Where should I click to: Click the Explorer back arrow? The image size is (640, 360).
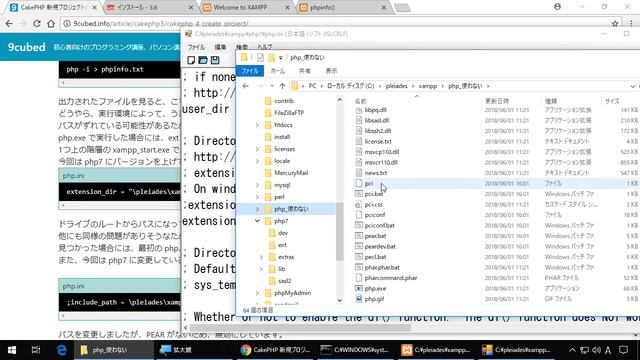click(x=245, y=86)
